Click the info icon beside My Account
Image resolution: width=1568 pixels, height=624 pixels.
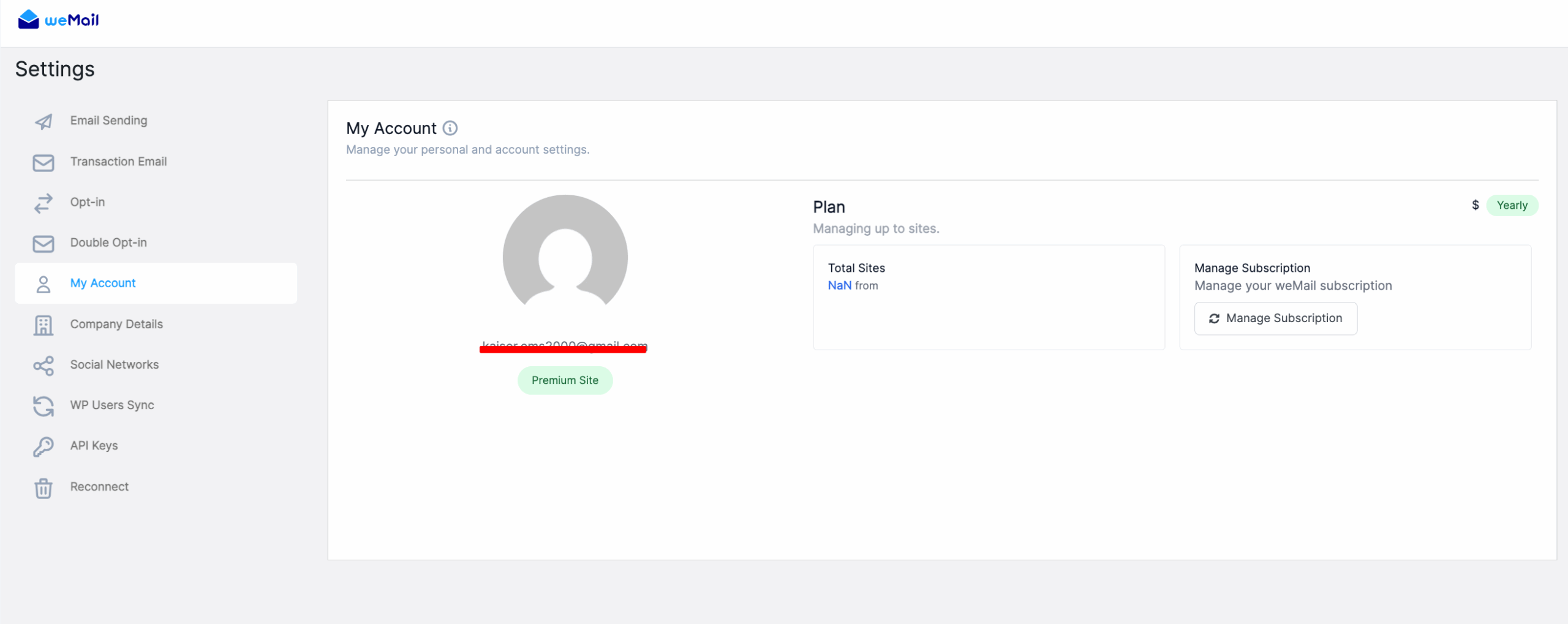(450, 128)
